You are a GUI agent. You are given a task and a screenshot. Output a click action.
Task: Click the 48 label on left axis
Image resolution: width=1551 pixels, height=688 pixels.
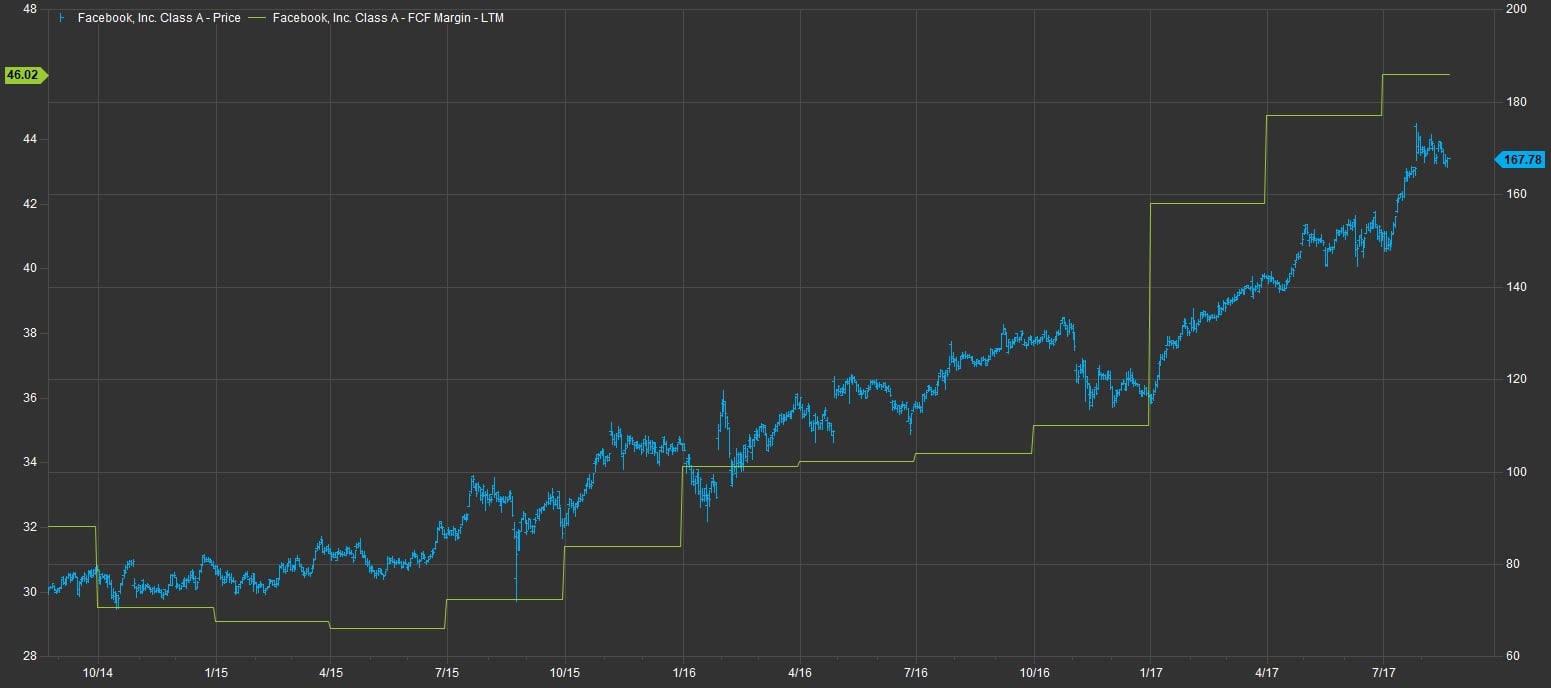click(29, 9)
